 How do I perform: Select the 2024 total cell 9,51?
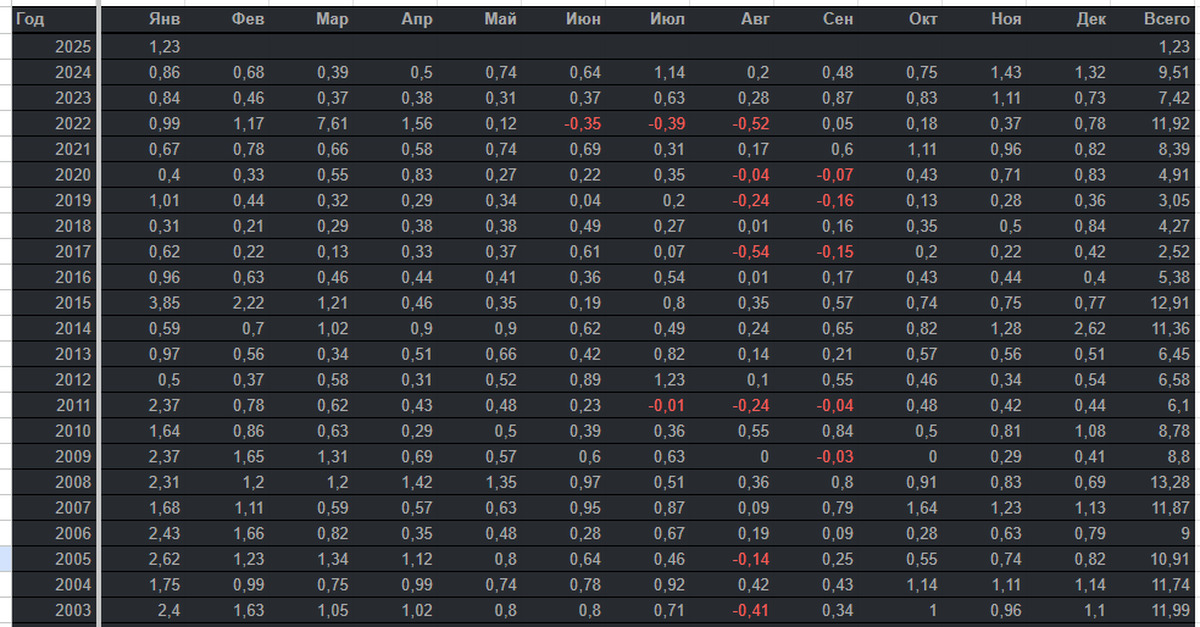[1172, 72]
